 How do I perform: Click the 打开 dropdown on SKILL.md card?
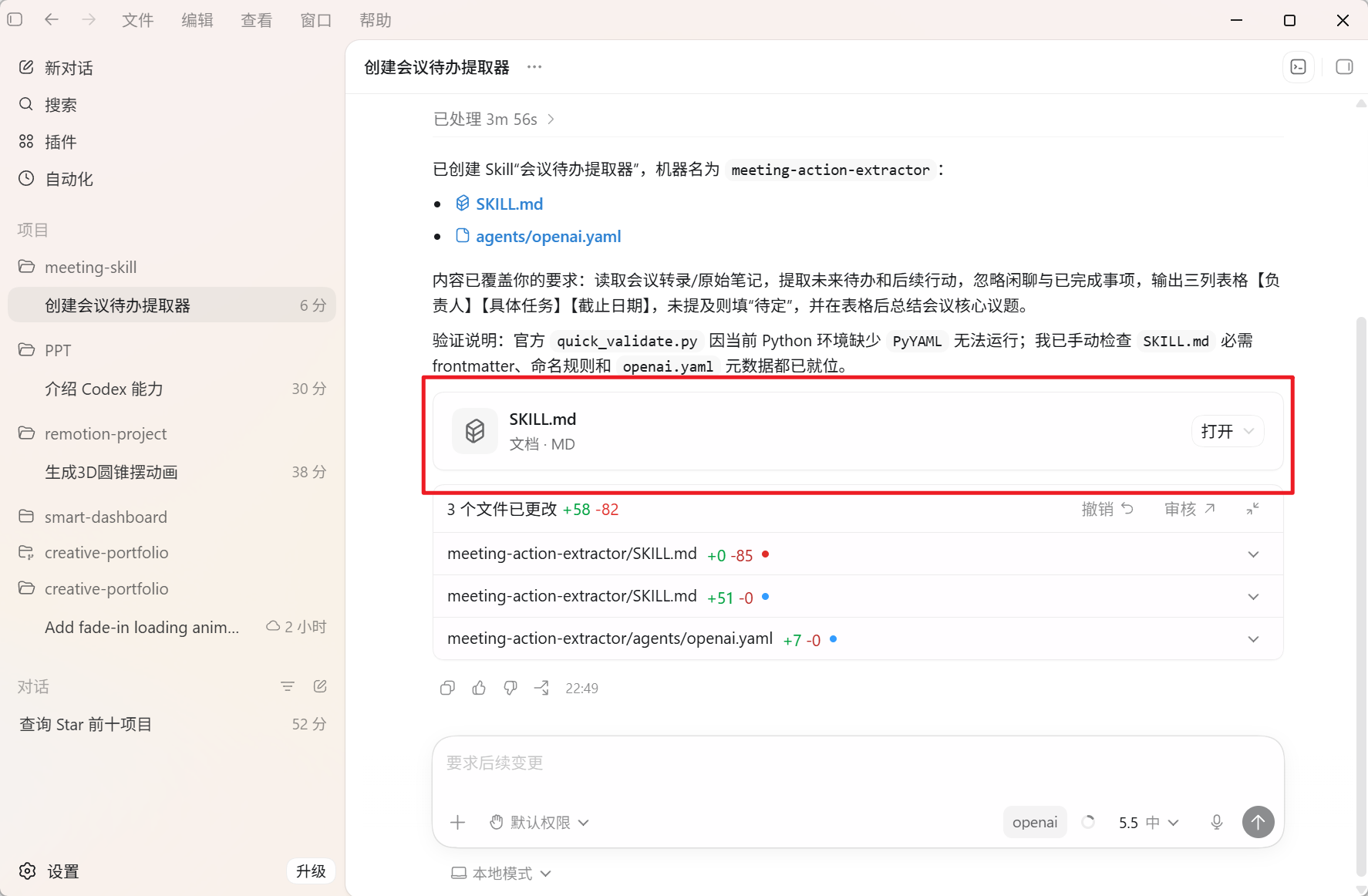coord(1228,431)
